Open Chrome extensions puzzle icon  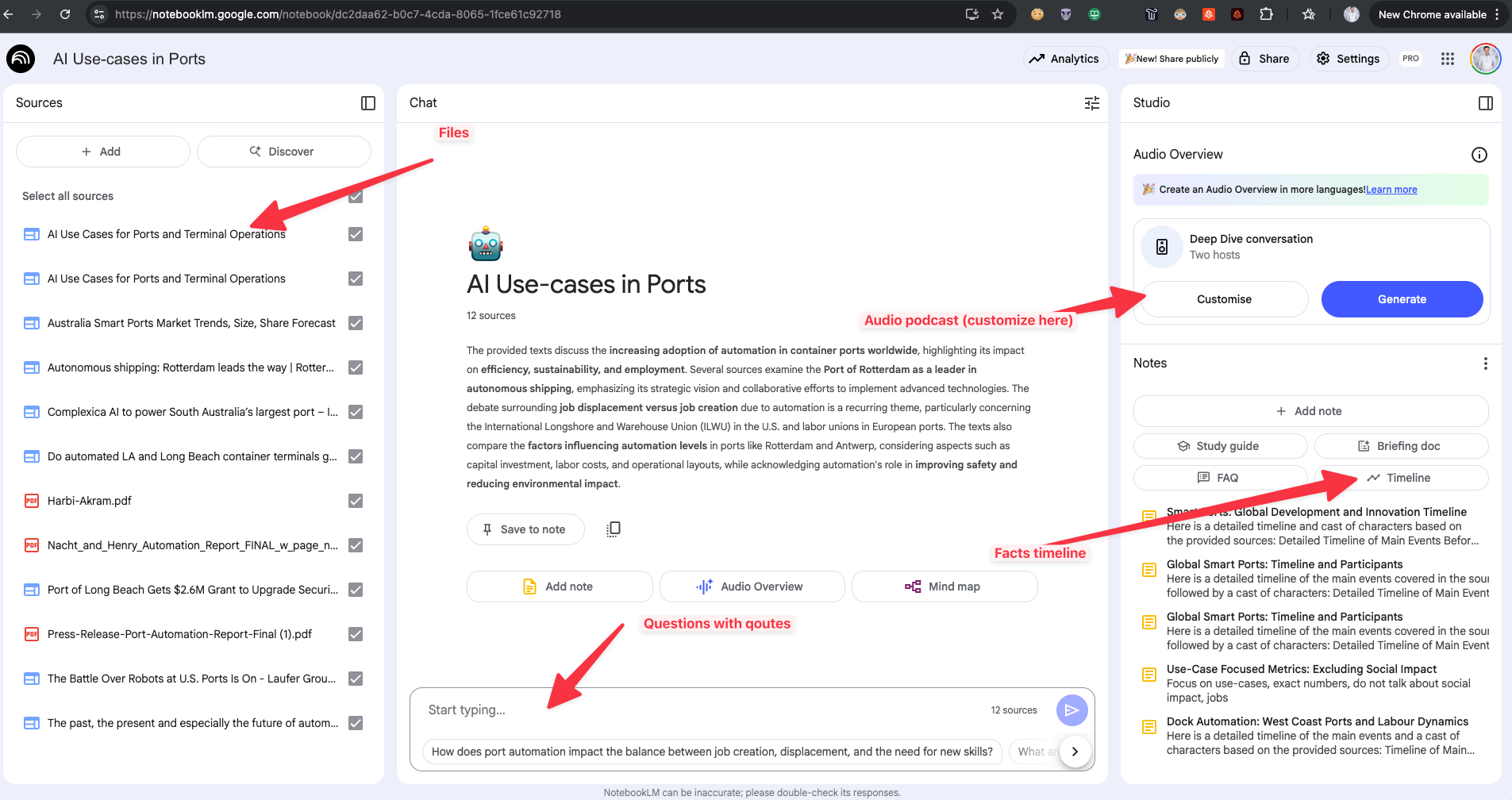pos(1266,14)
